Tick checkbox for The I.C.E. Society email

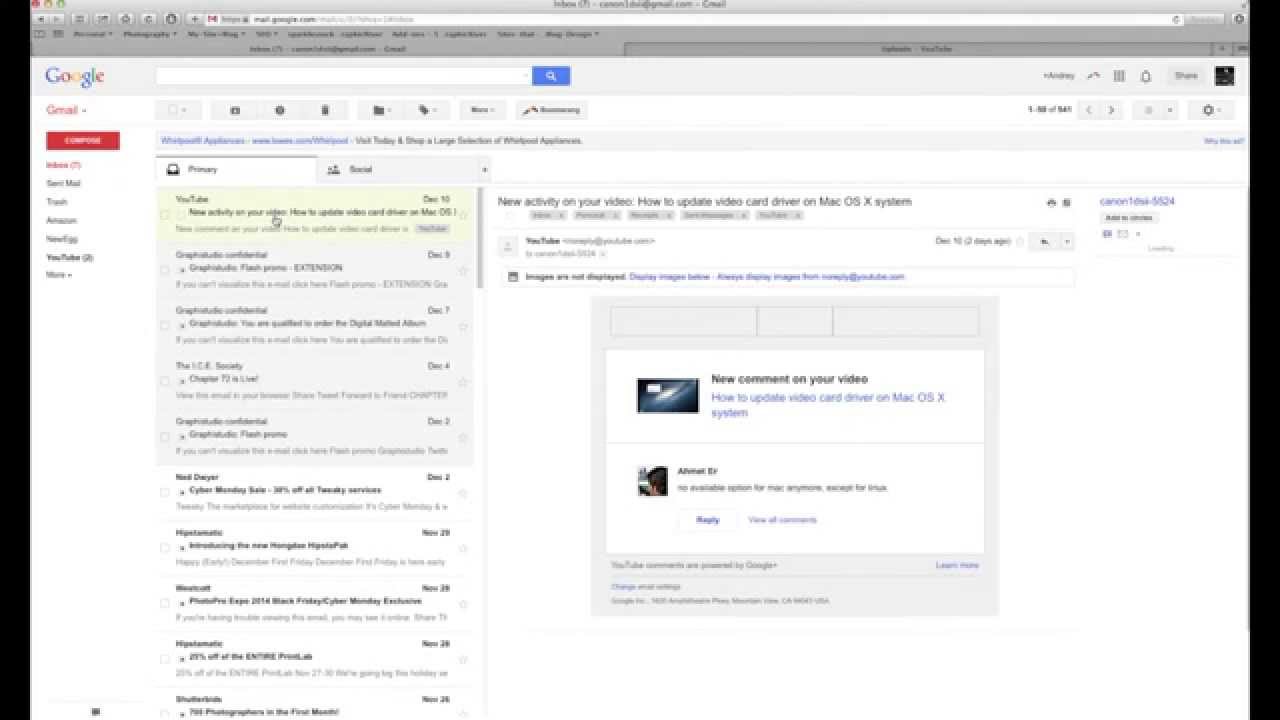tap(165, 380)
